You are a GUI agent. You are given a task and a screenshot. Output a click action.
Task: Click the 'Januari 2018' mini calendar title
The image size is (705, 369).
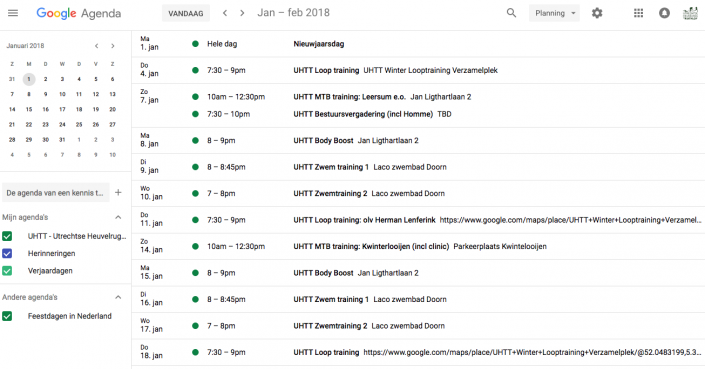click(25, 46)
